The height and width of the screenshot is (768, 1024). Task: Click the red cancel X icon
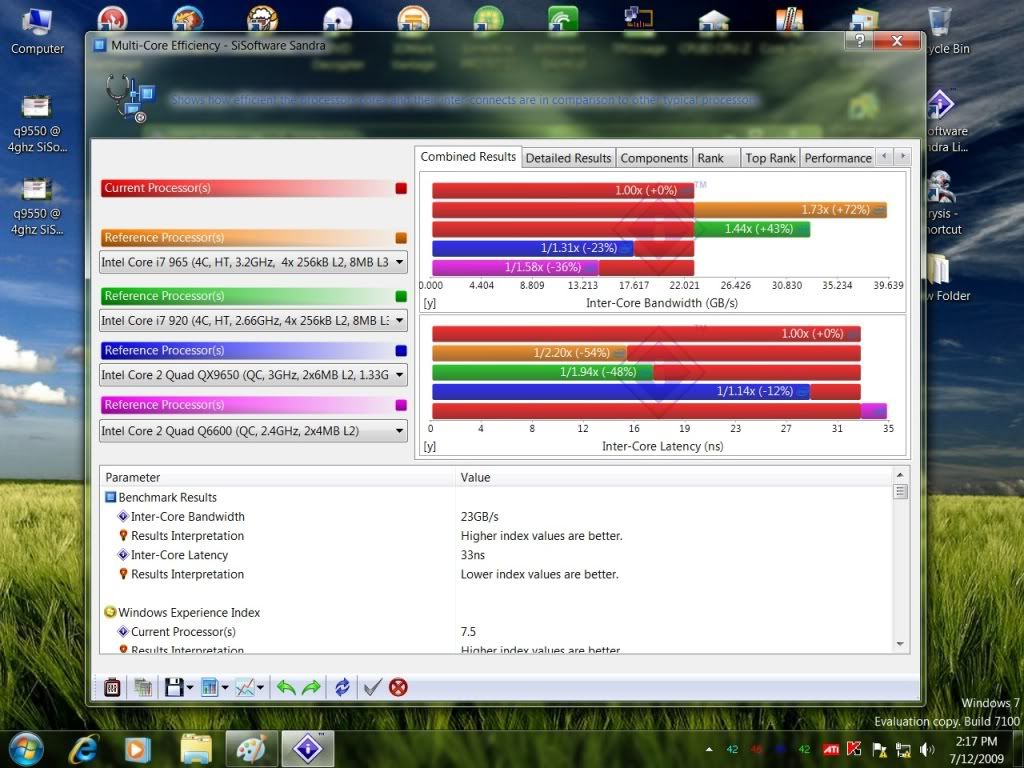398,687
